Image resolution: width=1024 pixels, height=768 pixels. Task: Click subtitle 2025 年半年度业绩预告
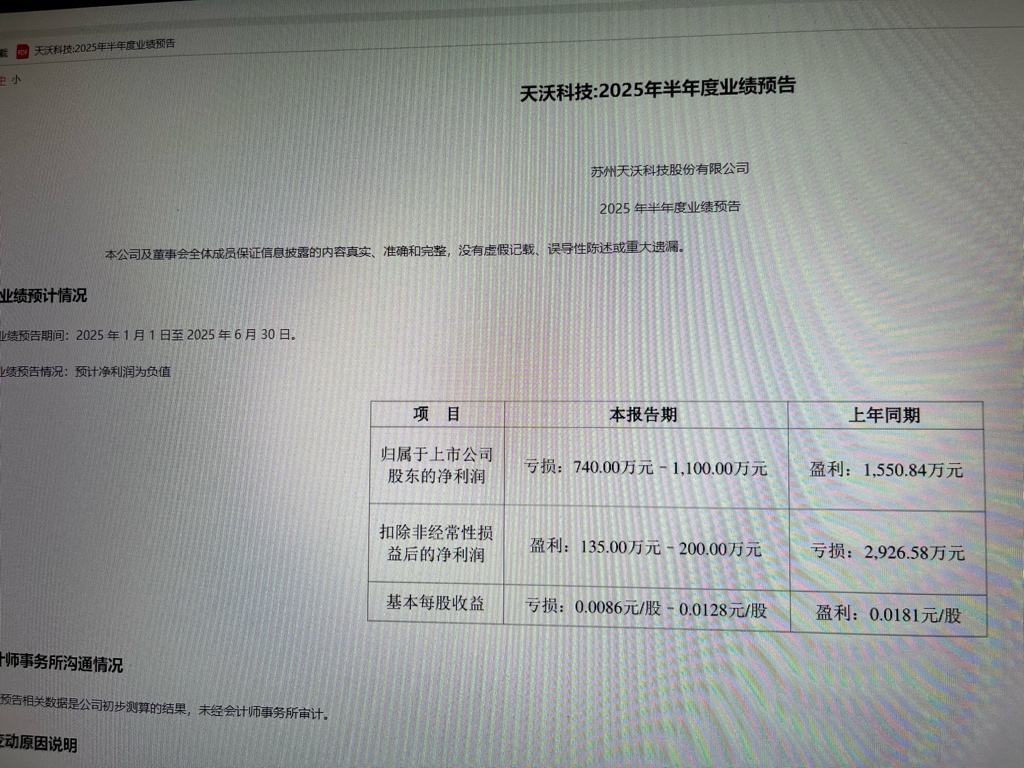(669, 208)
